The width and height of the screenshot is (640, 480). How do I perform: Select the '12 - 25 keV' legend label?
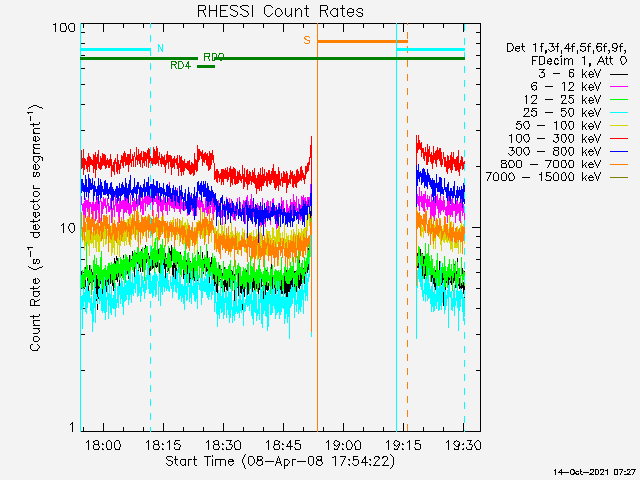tap(562, 100)
